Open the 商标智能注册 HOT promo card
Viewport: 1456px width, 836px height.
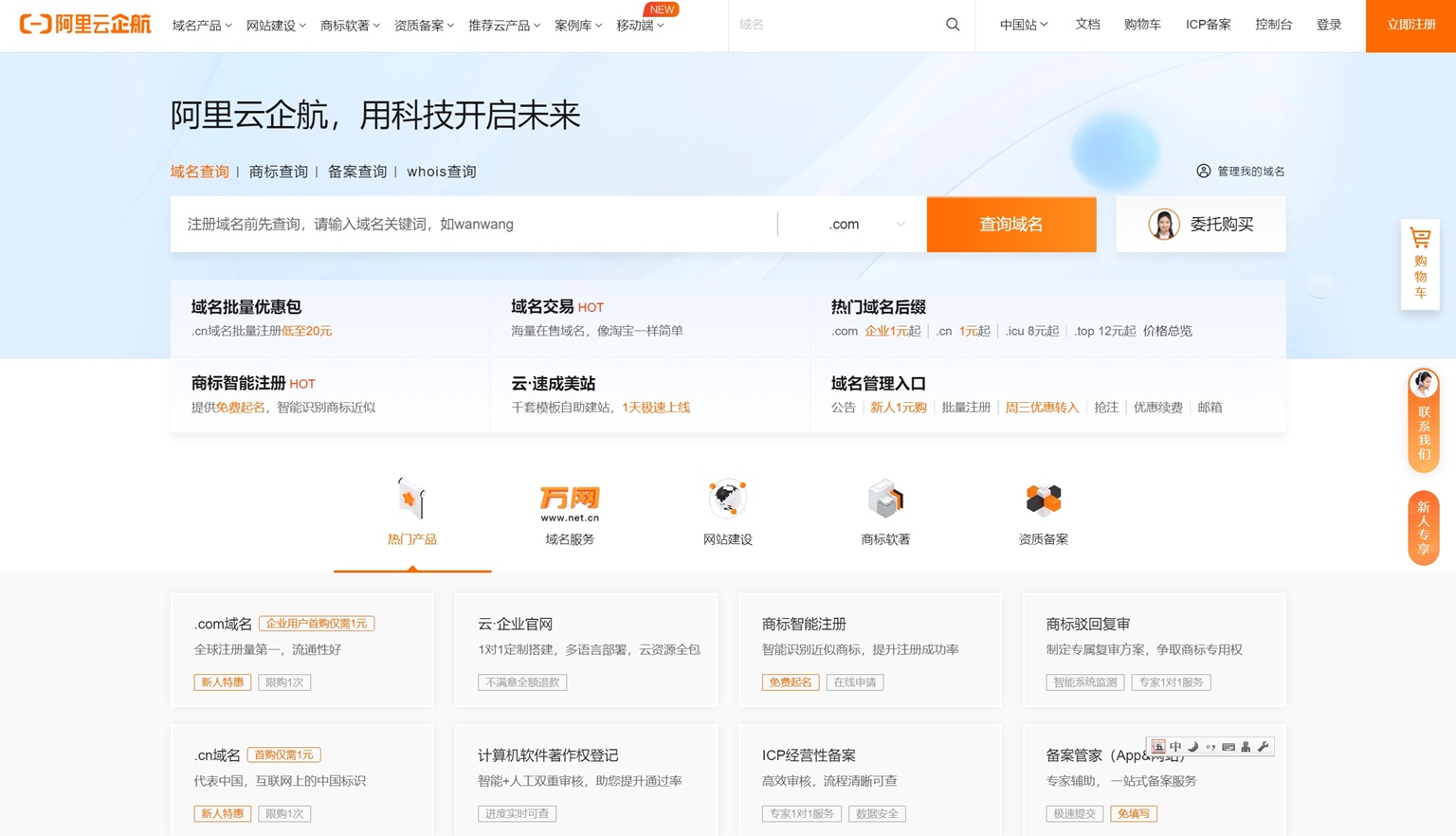(330, 395)
